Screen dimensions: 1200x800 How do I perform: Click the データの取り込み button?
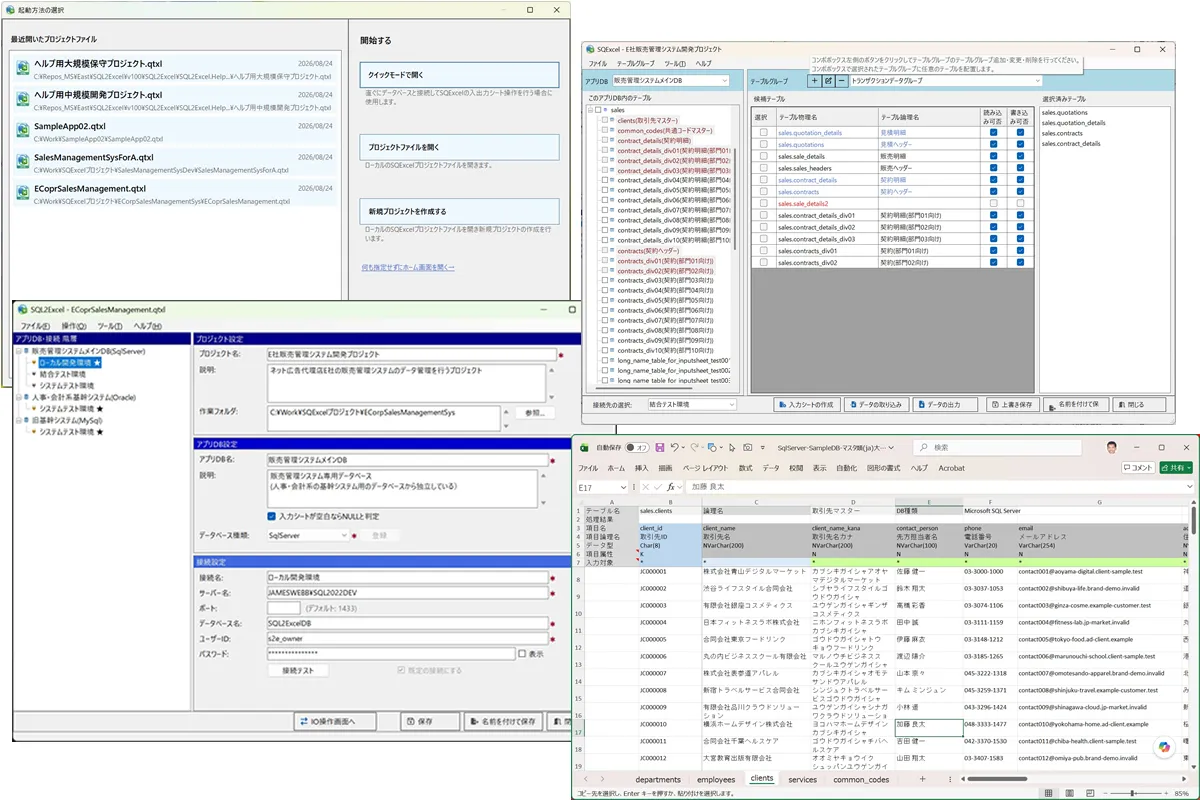tap(874, 404)
